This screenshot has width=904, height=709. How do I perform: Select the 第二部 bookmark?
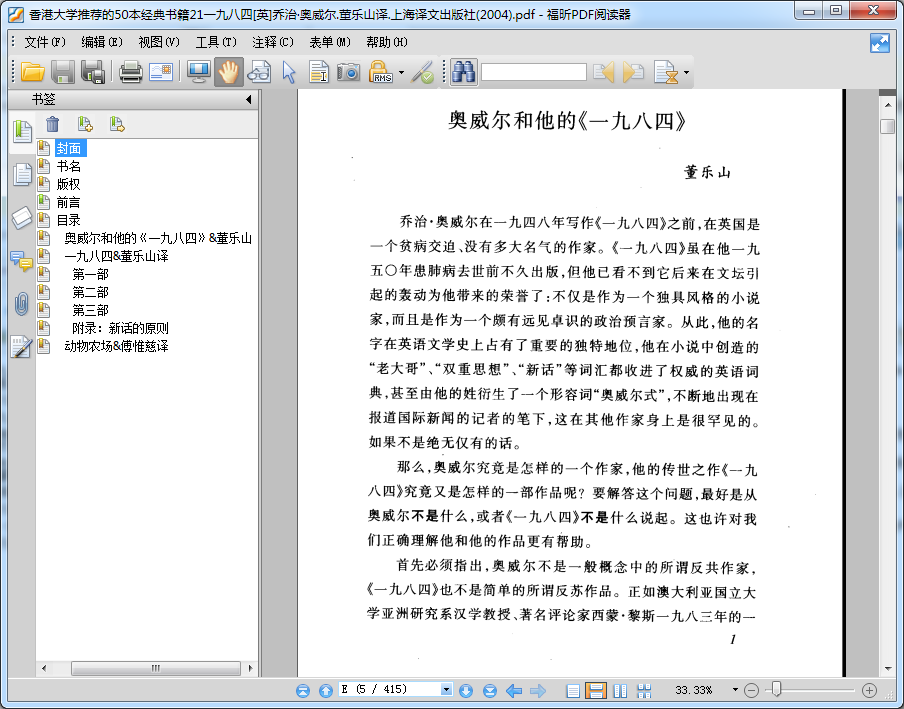point(90,292)
